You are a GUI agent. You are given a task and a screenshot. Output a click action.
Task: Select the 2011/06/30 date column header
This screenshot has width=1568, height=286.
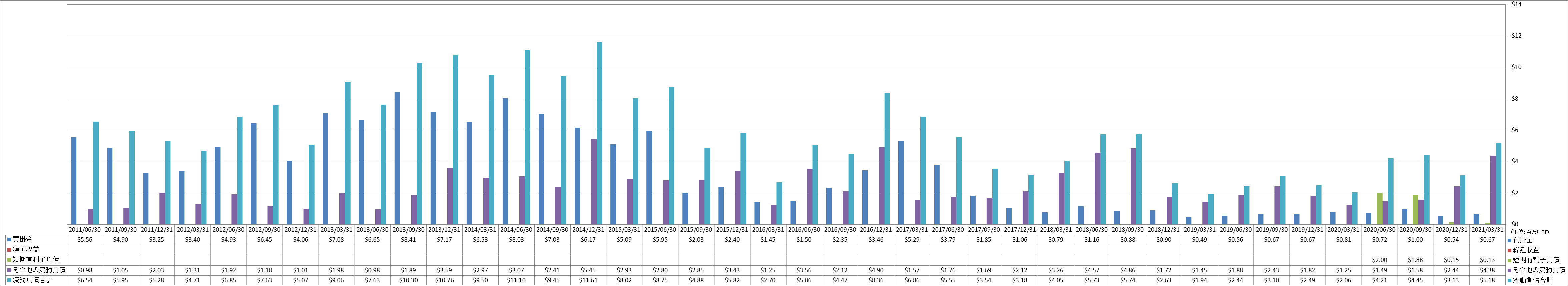85,230
